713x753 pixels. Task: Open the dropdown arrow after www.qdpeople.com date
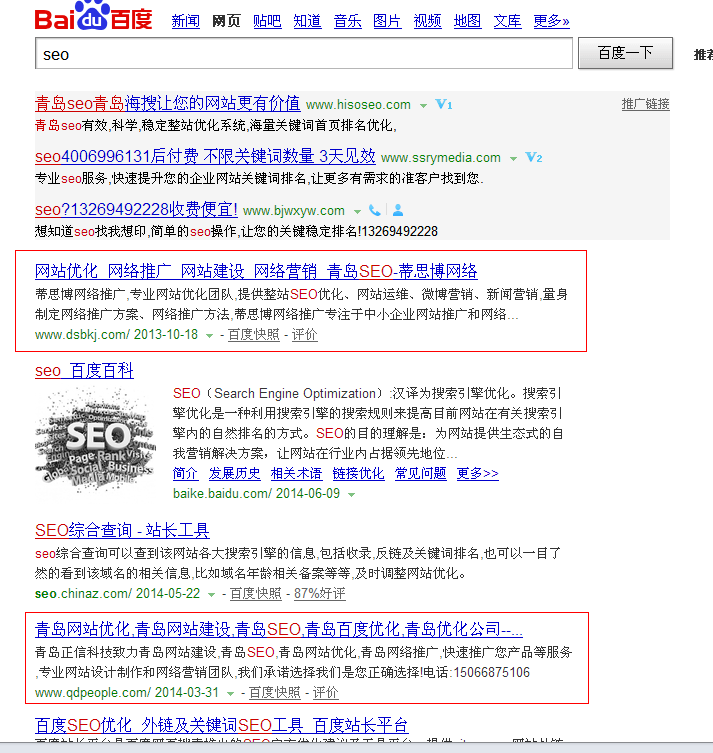click(230, 693)
